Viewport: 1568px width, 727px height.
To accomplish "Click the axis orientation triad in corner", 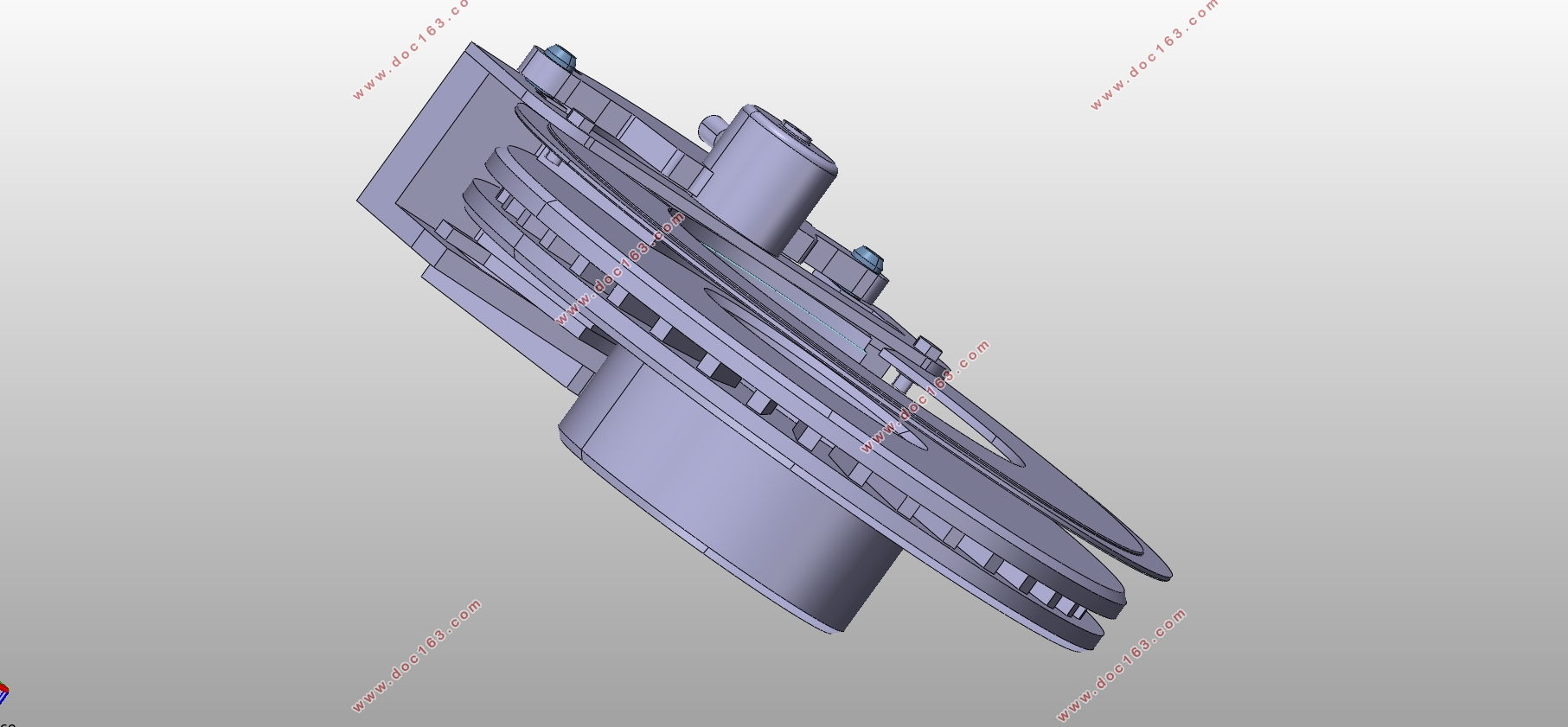I will point(3,693).
